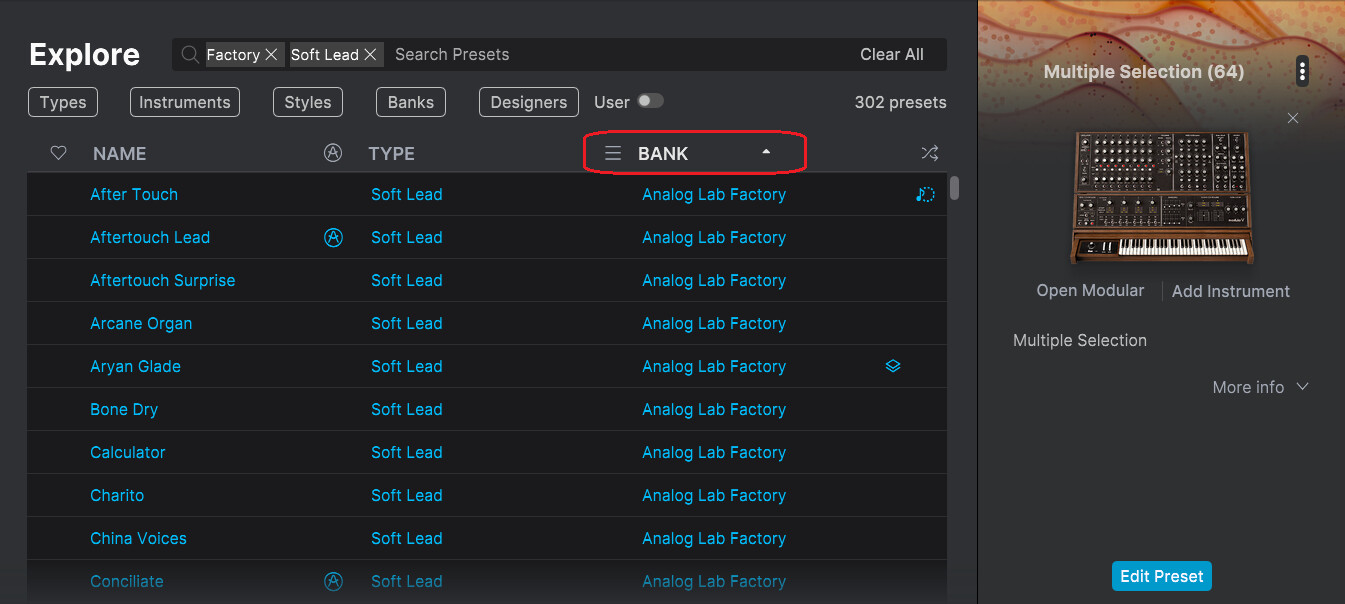
Task: Click the Modular synth thumbnail
Action: 1161,198
